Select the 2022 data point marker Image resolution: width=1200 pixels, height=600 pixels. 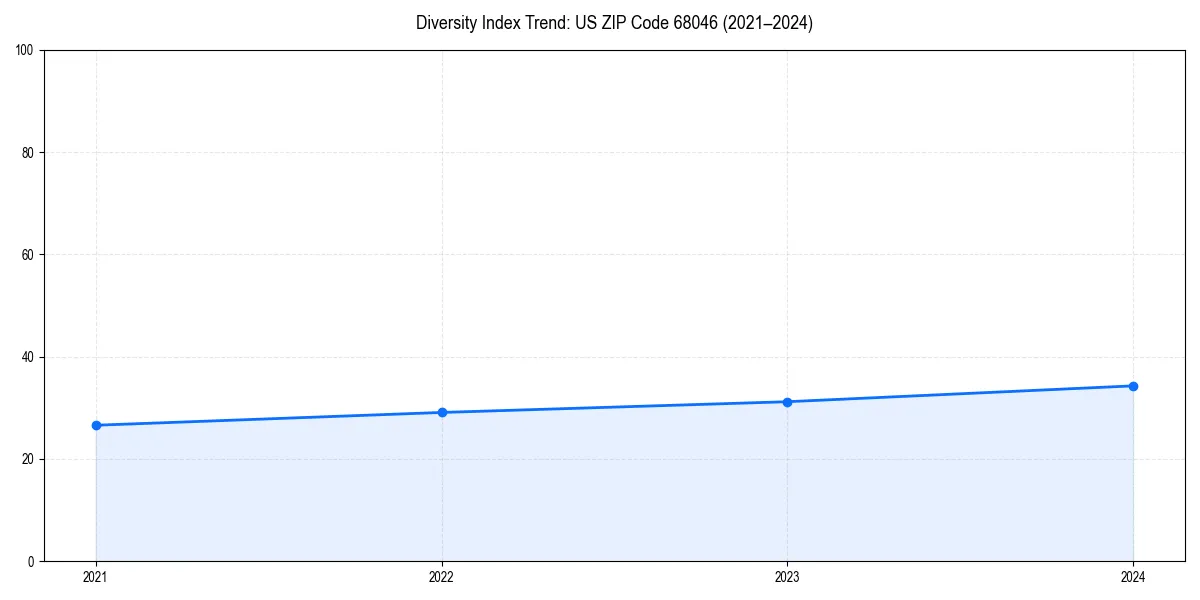(441, 411)
